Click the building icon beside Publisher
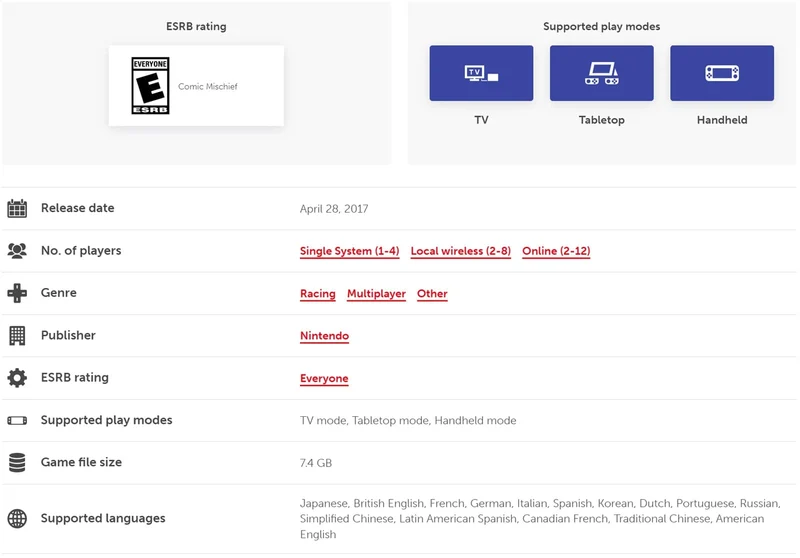Screen dimensions: 800x558 click(17, 335)
